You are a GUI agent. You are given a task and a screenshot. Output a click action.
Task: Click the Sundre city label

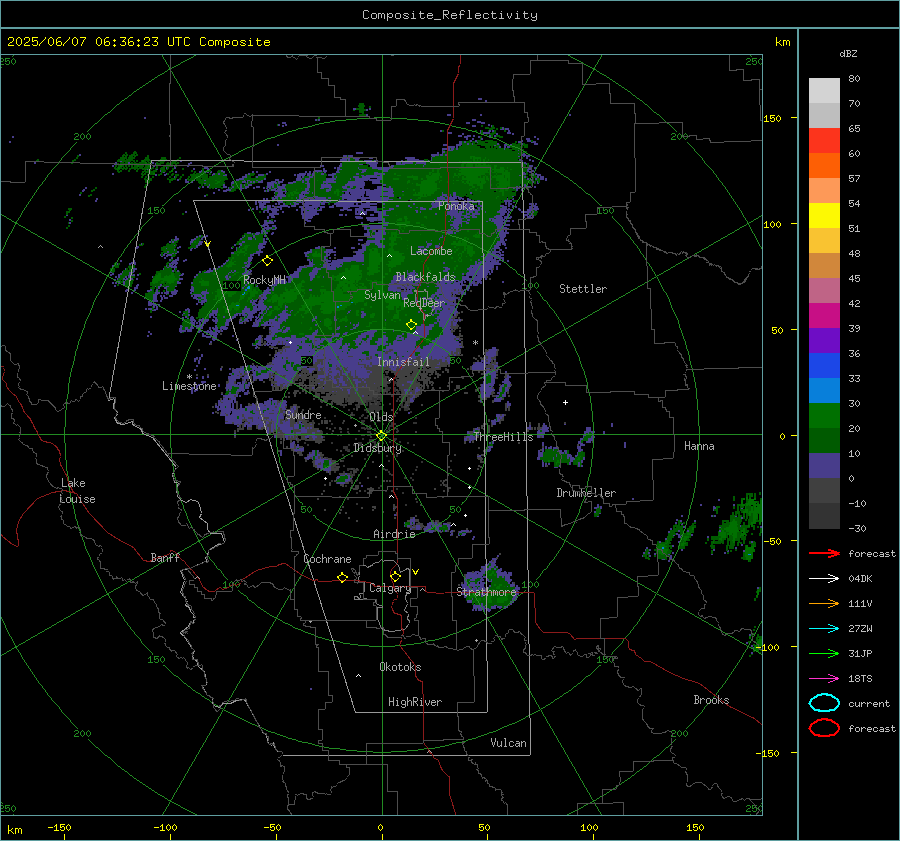click(x=303, y=415)
